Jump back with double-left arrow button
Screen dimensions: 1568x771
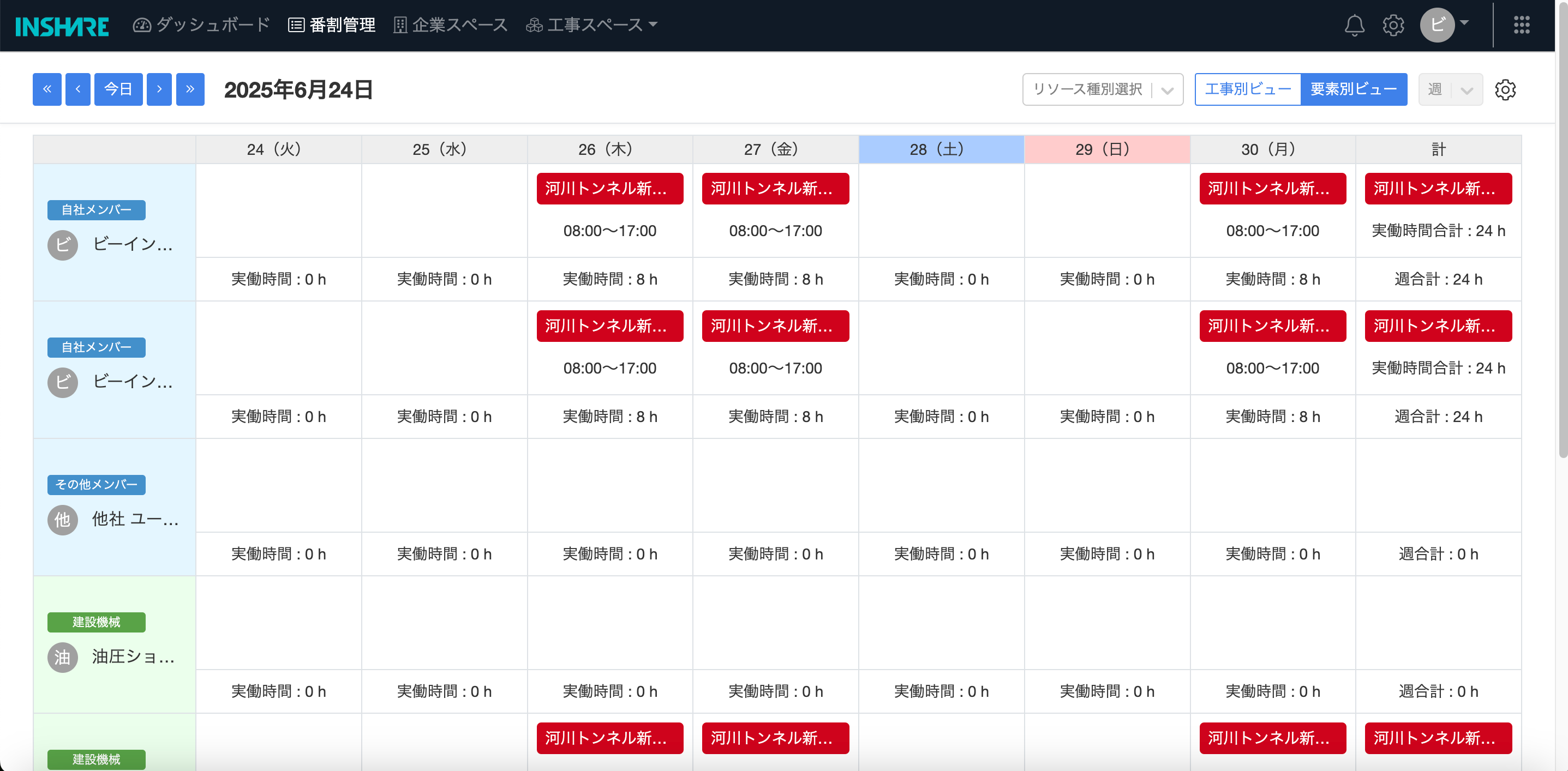coord(47,89)
